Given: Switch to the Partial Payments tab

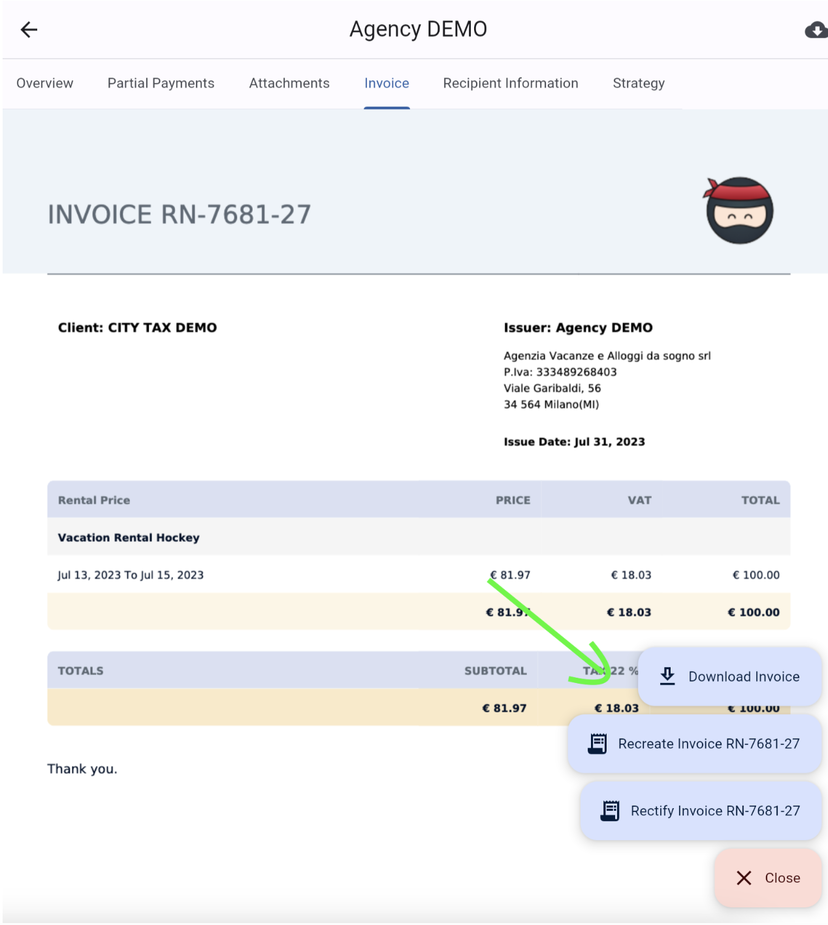Looking at the screenshot, I should click(161, 84).
